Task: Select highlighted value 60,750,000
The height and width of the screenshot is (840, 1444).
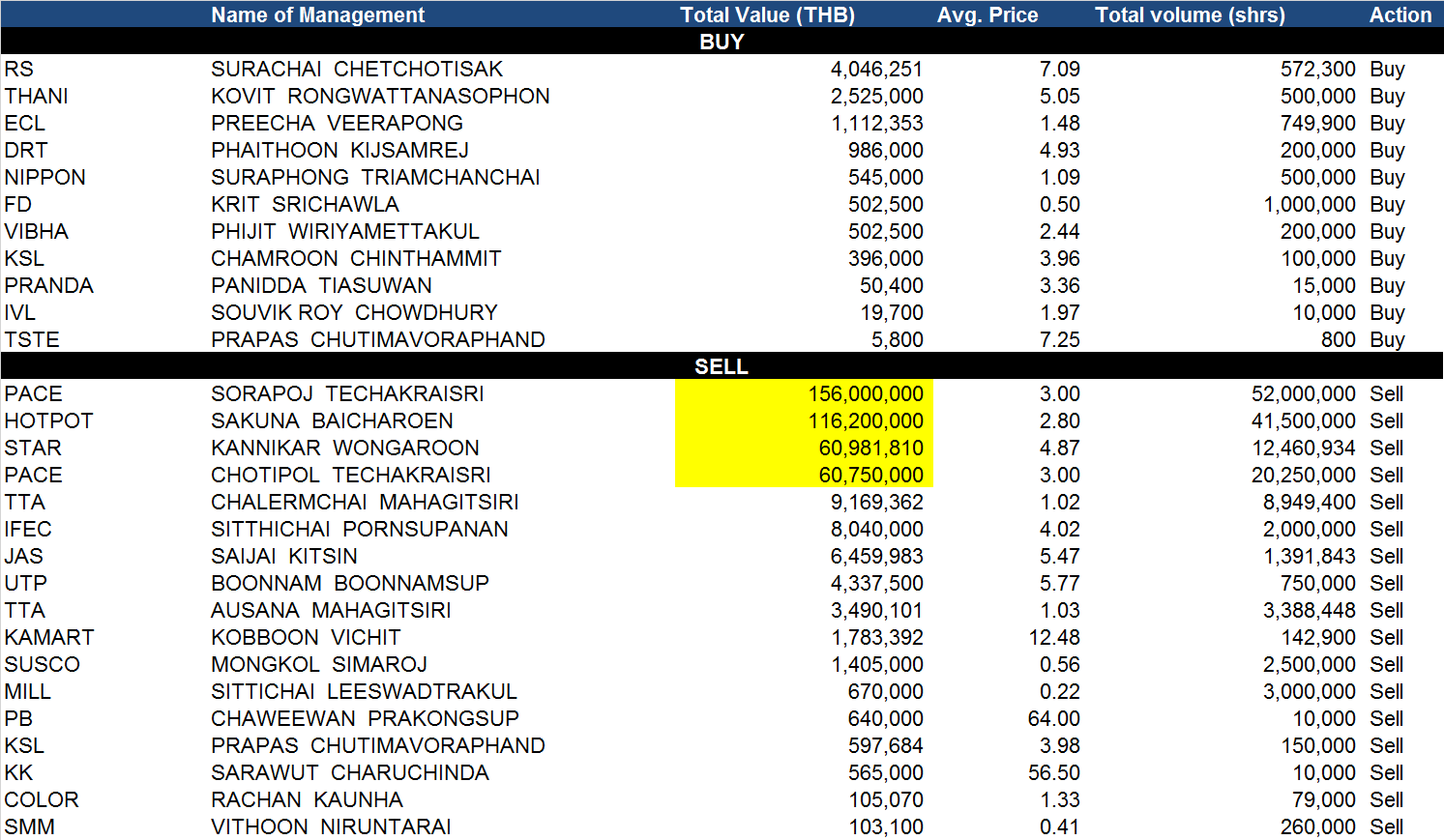Action: pyautogui.click(x=870, y=475)
